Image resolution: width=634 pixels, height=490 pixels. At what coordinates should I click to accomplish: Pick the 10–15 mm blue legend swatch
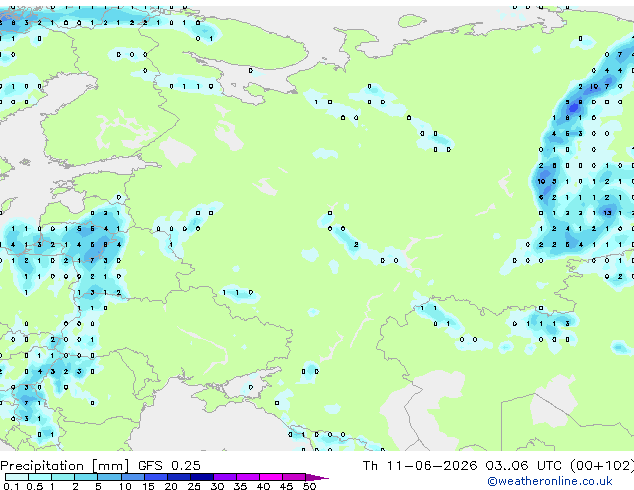pyautogui.click(x=132, y=477)
